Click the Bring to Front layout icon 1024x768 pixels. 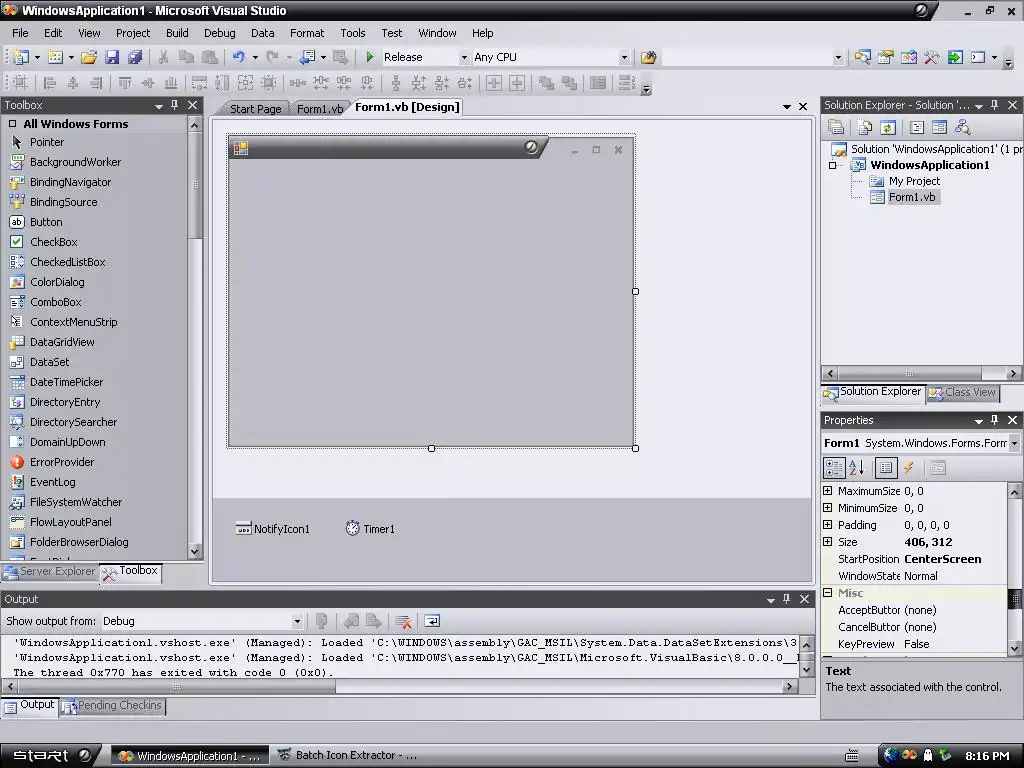(x=546, y=83)
